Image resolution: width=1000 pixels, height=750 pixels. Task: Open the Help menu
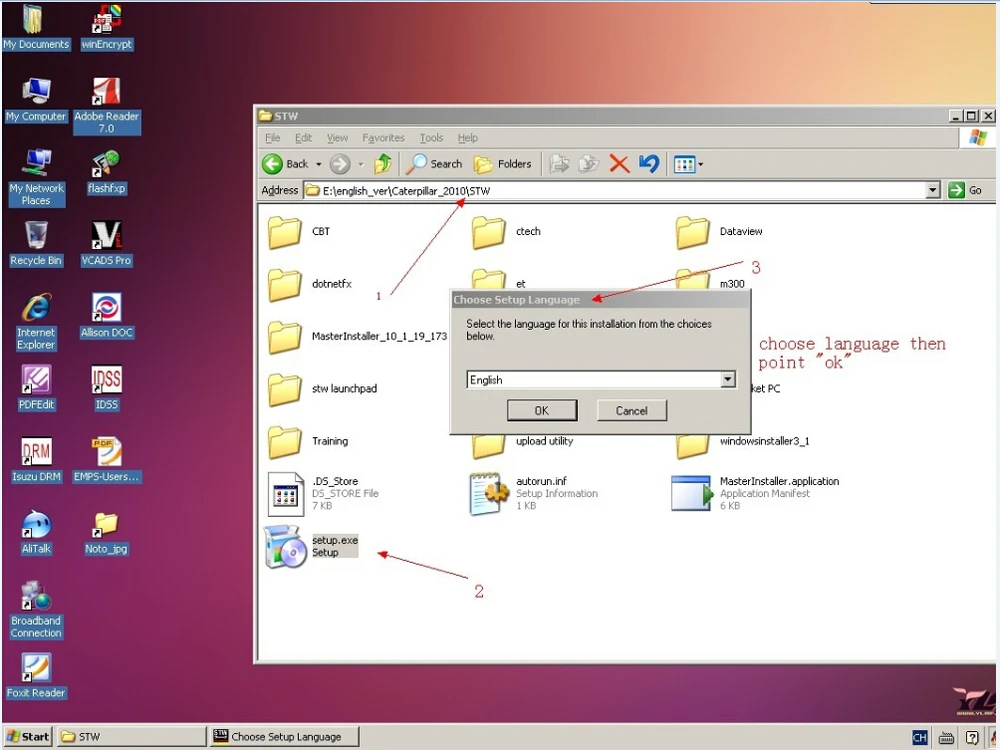[x=467, y=138]
